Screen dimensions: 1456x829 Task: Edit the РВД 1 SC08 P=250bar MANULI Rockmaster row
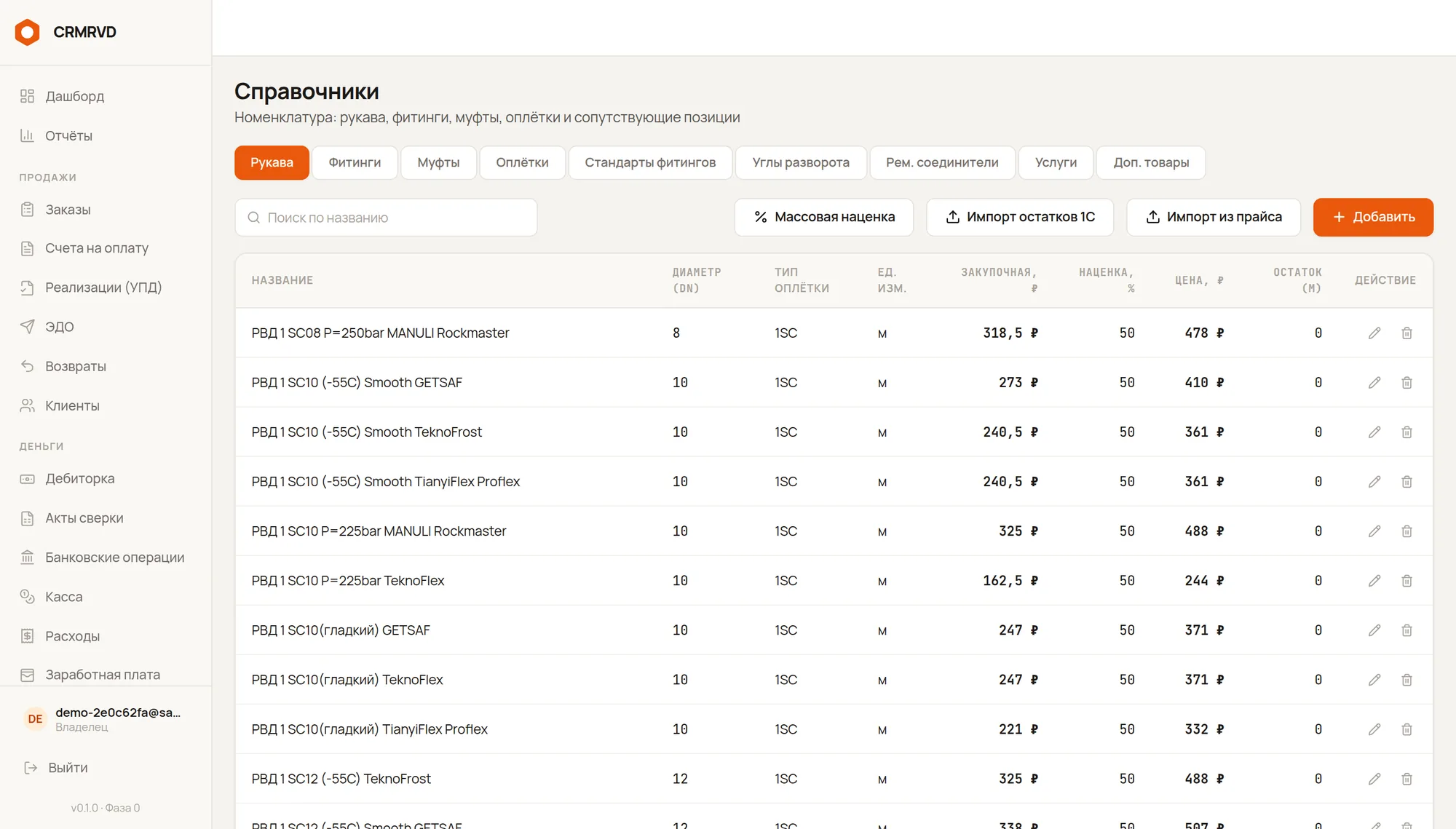1374,333
